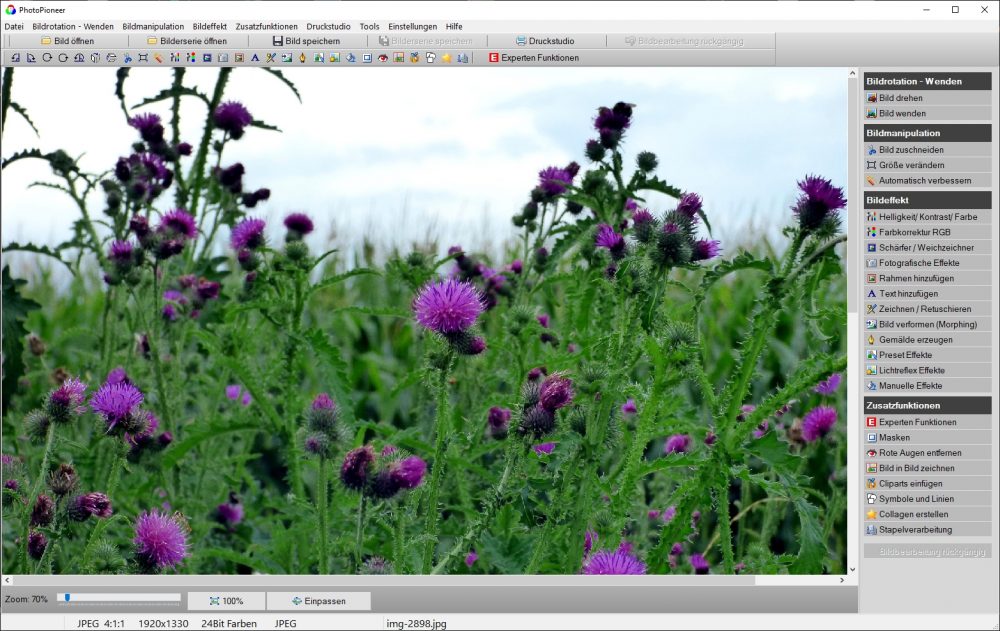Screen dimensions: 1000x631
Task: Click the red-eye removal icon in the toolbar
Action: click(383, 58)
